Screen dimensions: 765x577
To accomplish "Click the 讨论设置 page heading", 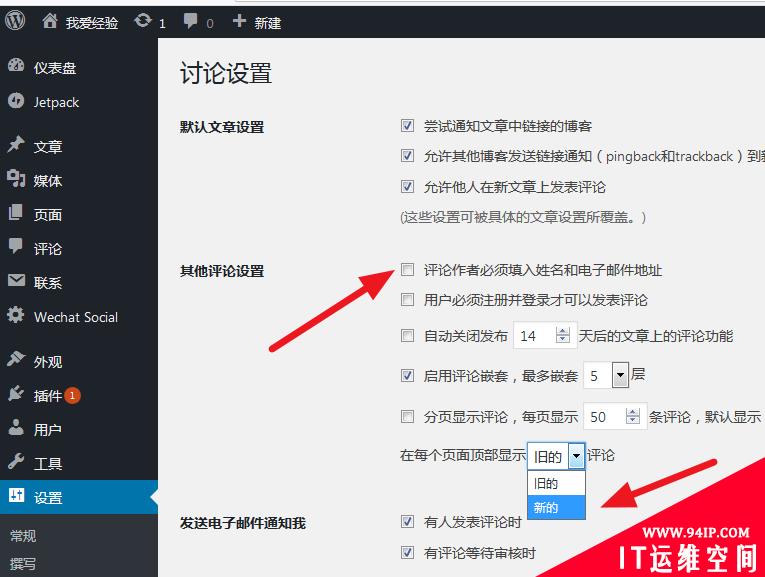I will [226, 73].
